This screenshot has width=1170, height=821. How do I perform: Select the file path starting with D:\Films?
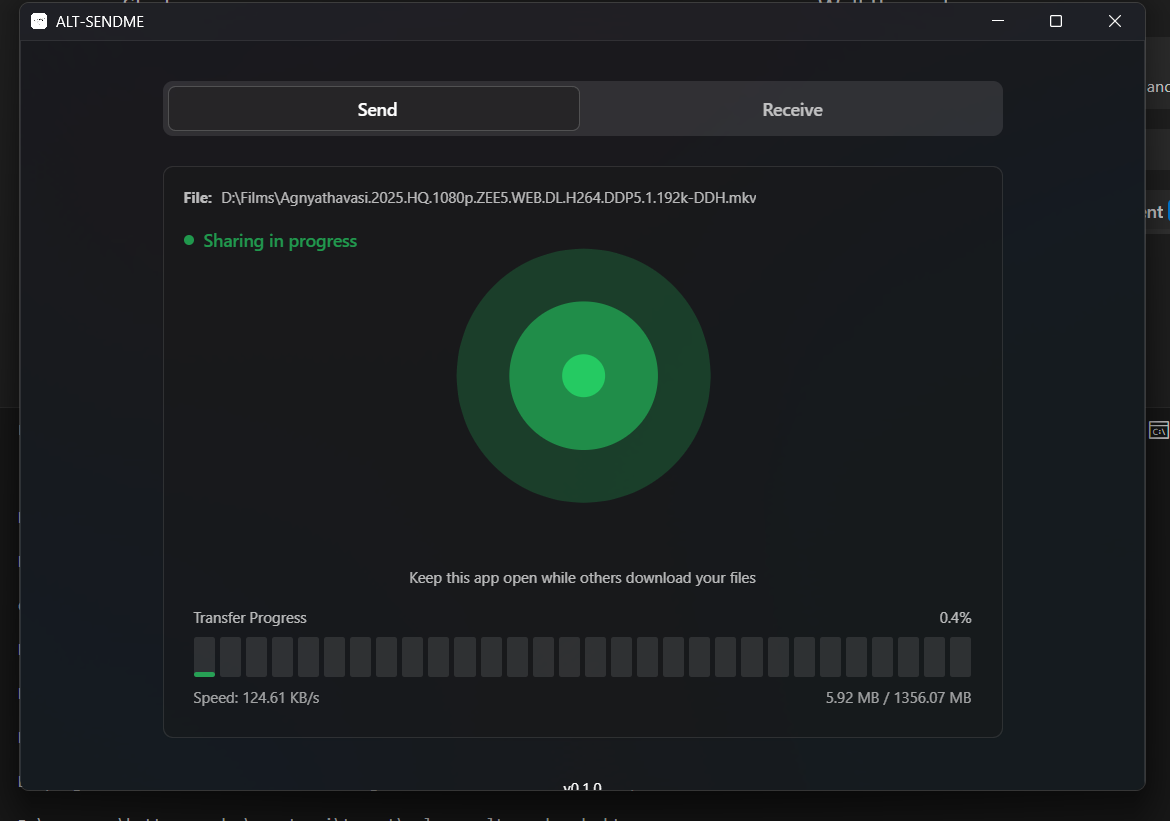pos(488,197)
